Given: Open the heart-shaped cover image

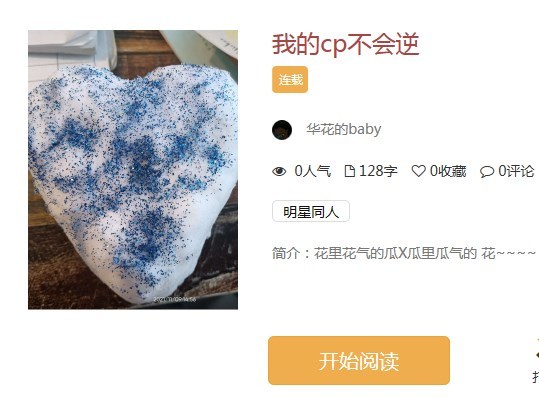Looking at the screenshot, I should 133,170.
